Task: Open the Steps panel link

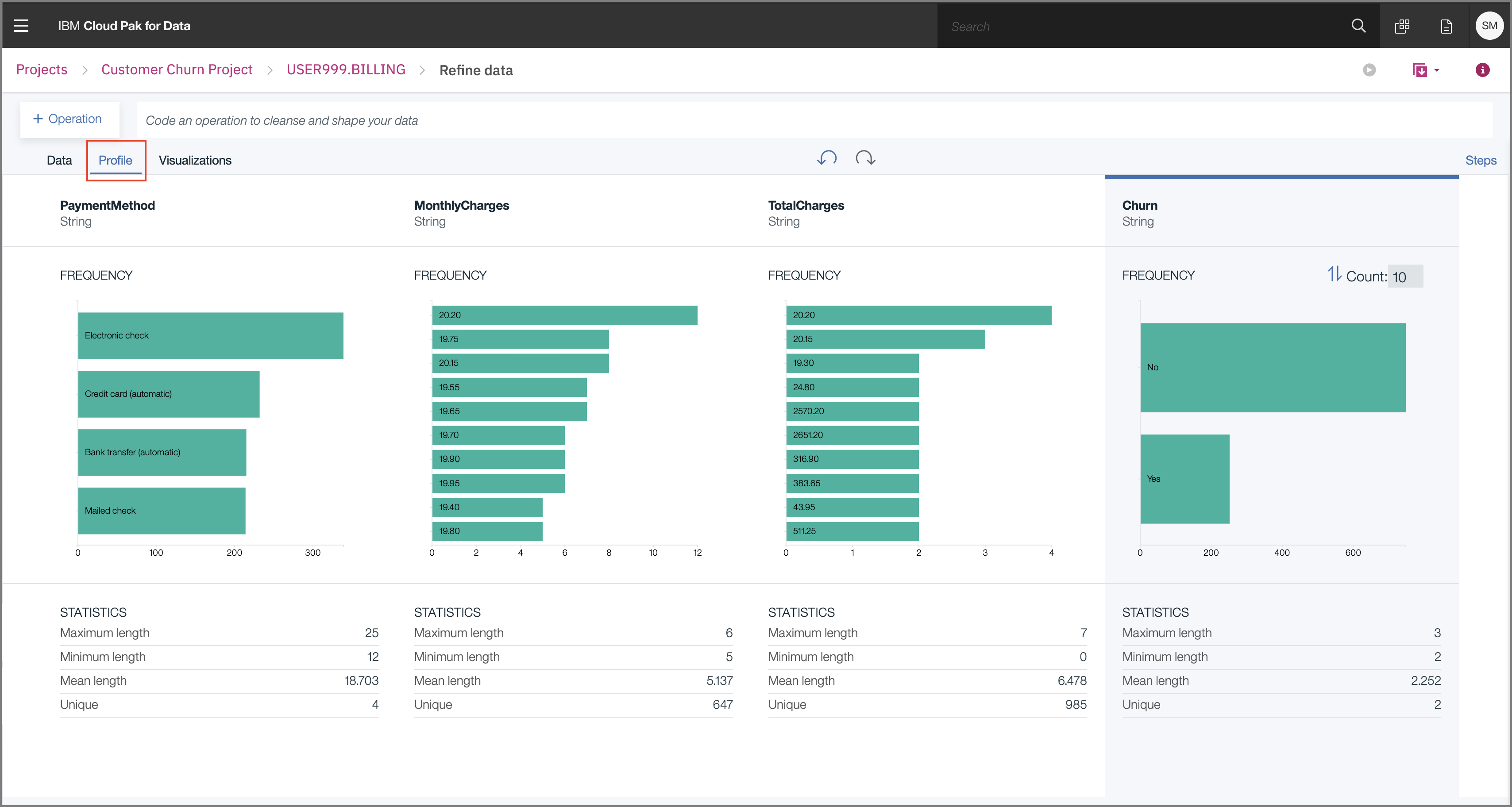Action: coord(1480,160)
